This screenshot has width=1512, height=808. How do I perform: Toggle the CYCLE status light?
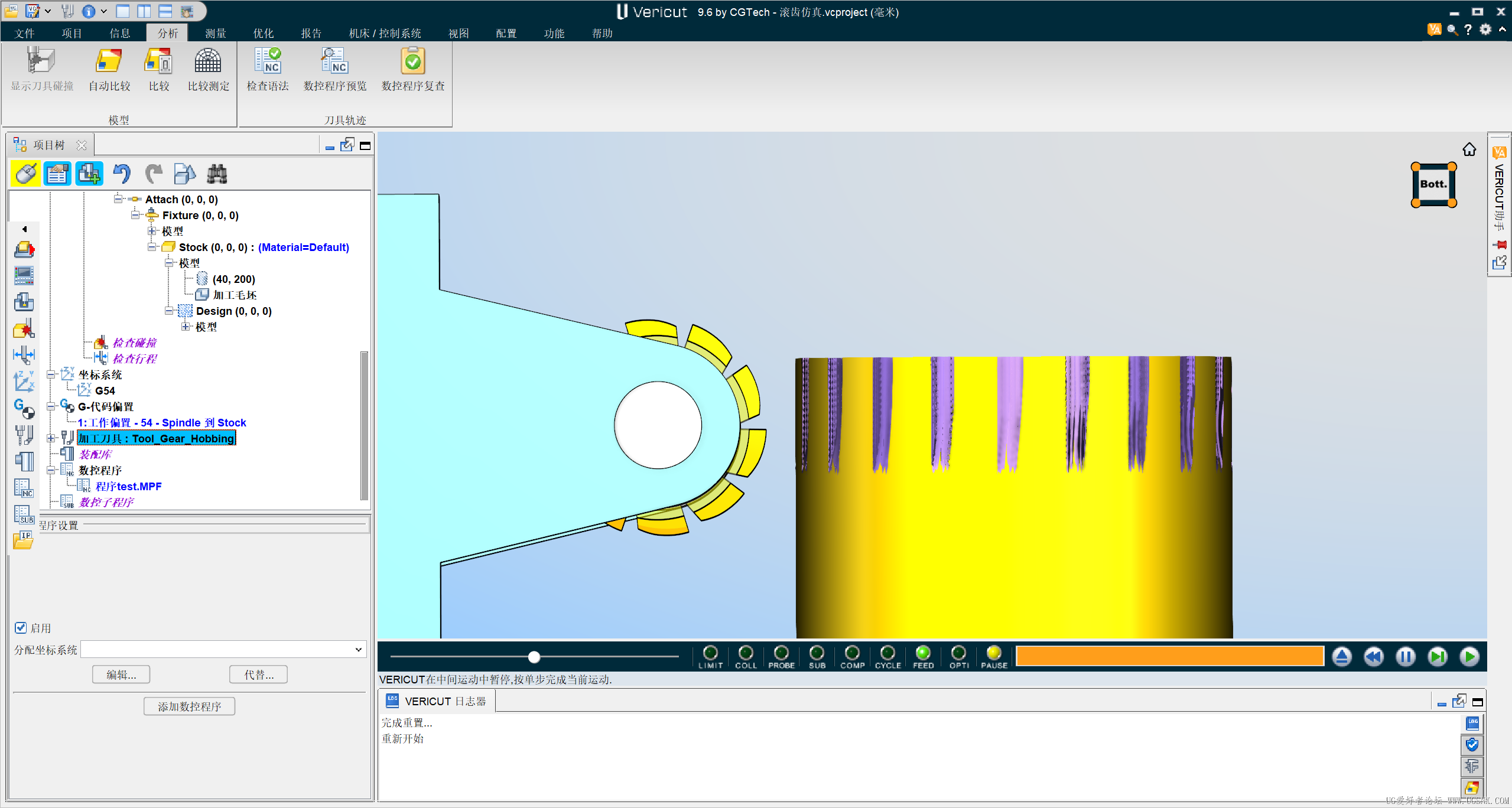887,653
